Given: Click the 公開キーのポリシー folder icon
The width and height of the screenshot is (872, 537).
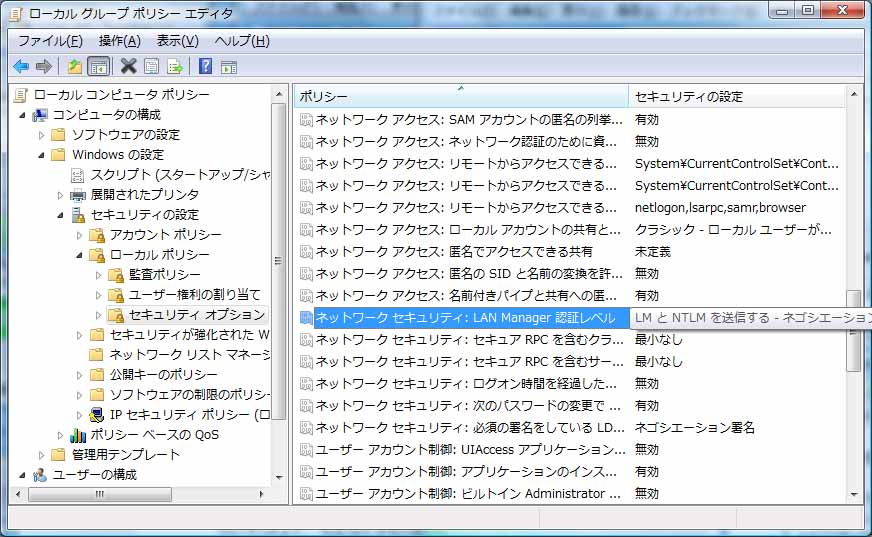Looking at the screenshot, I should pos(97,375).
